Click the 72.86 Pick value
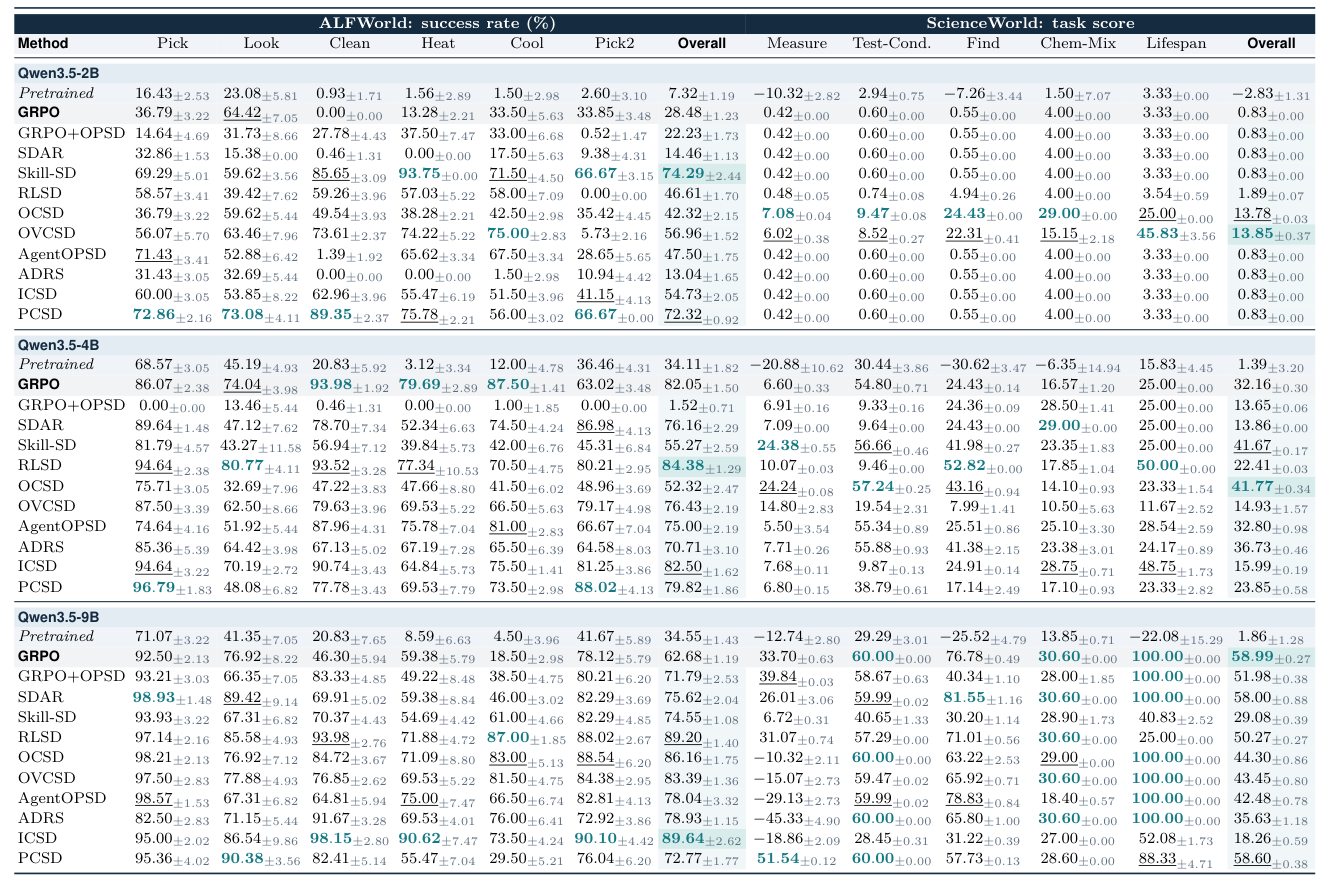Screen dimensions: 1330x884 172,315
